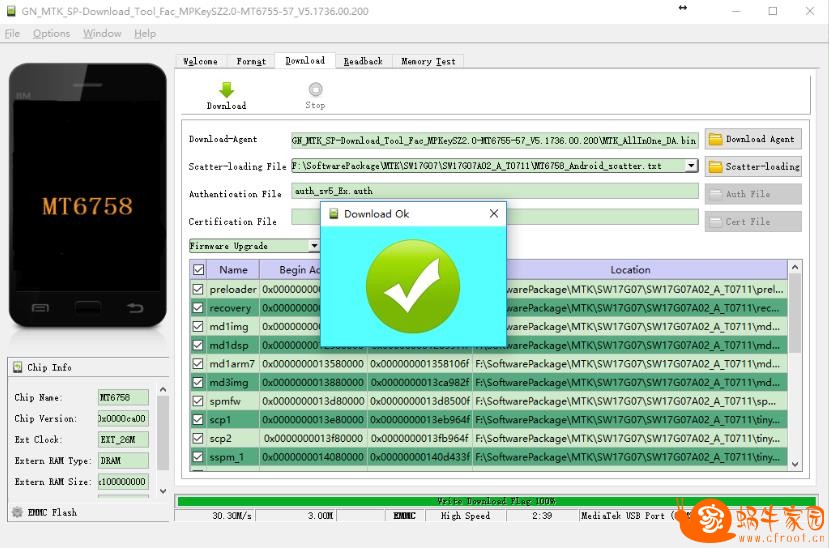Click begin address 0x0000000013880000 of md3img

coord(313,382)
